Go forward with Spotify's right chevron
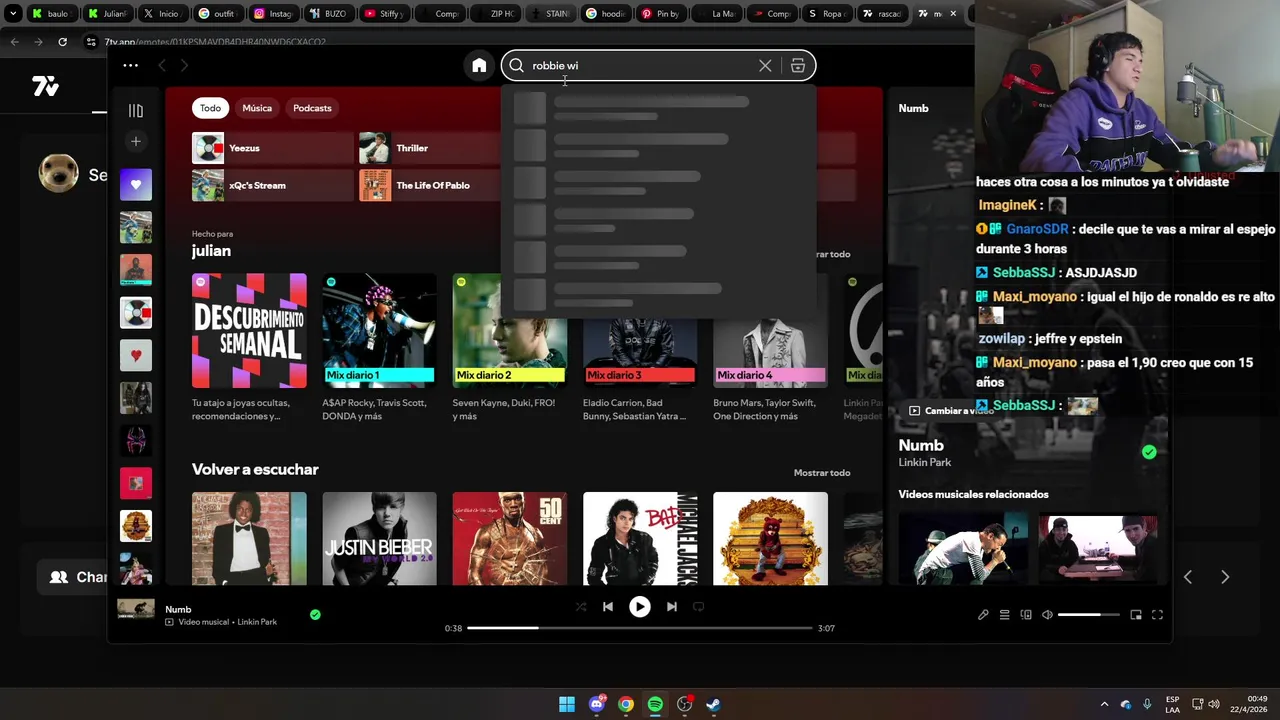The width and height of the screenshot is (1280, 720). pyautogui.click(x=184, y=66)
